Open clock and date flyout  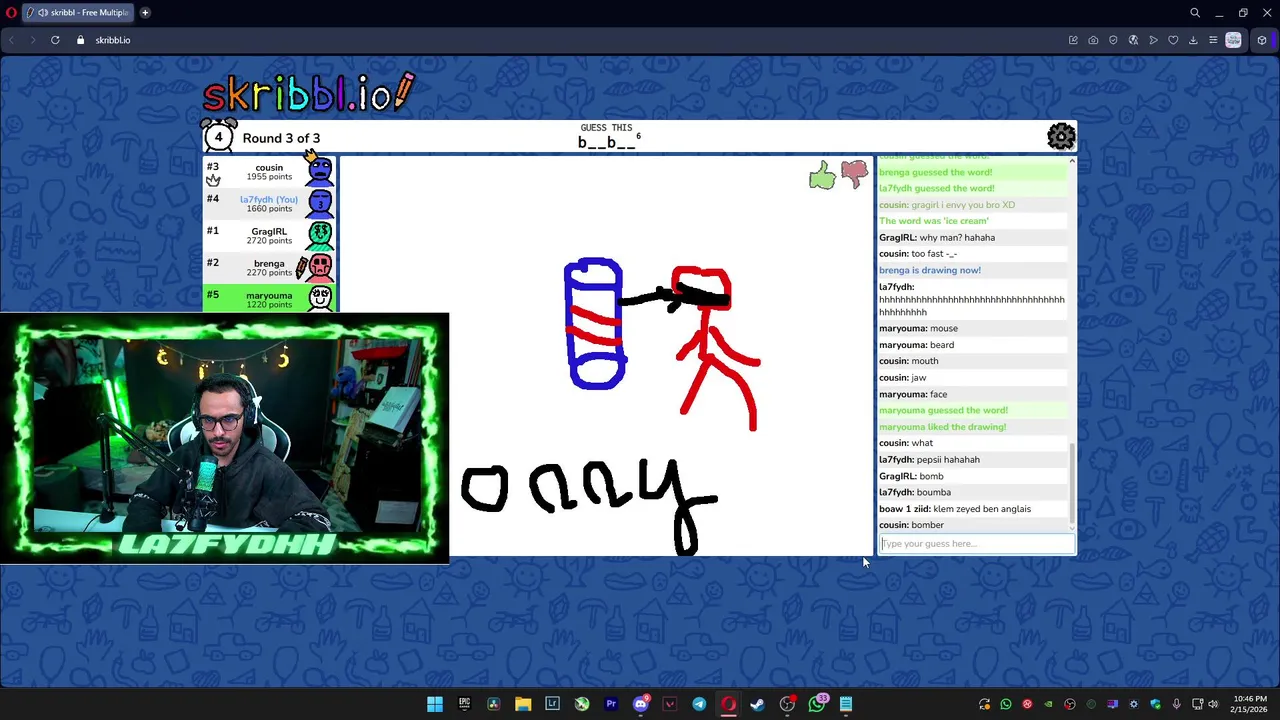pyautogui.click(x=1249, y=704)
